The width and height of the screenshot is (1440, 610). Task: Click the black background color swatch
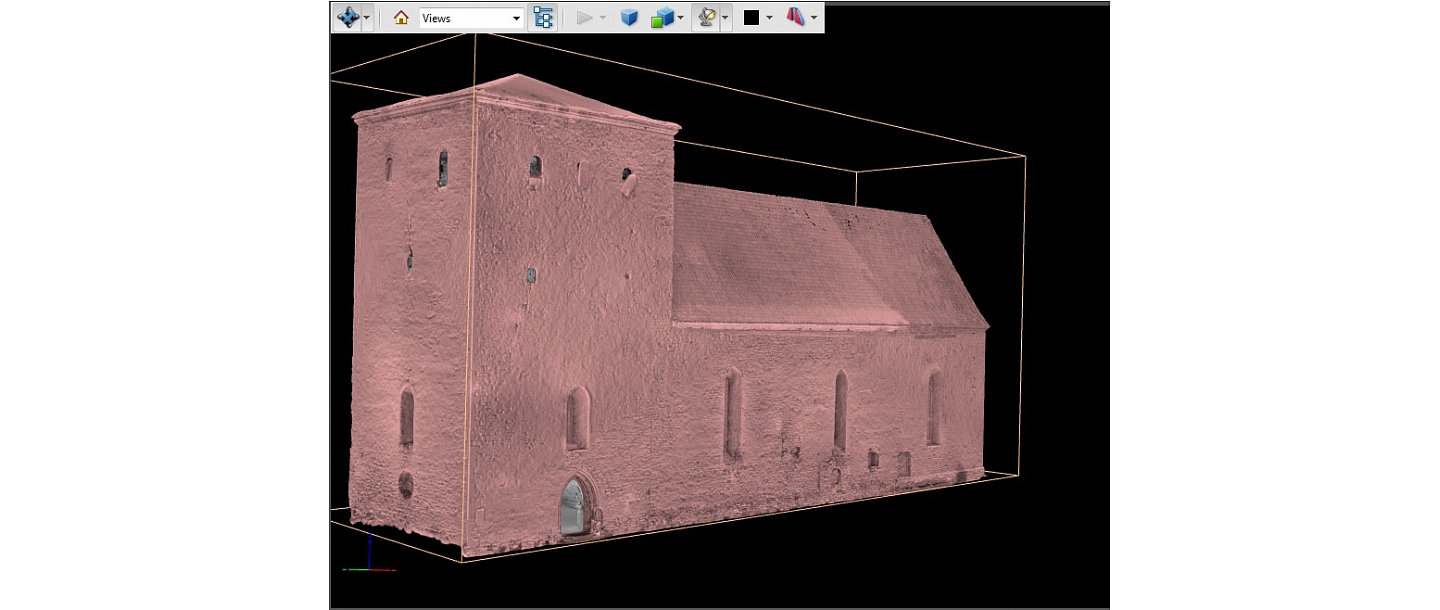pyautogui.click(x=752, y=16)
